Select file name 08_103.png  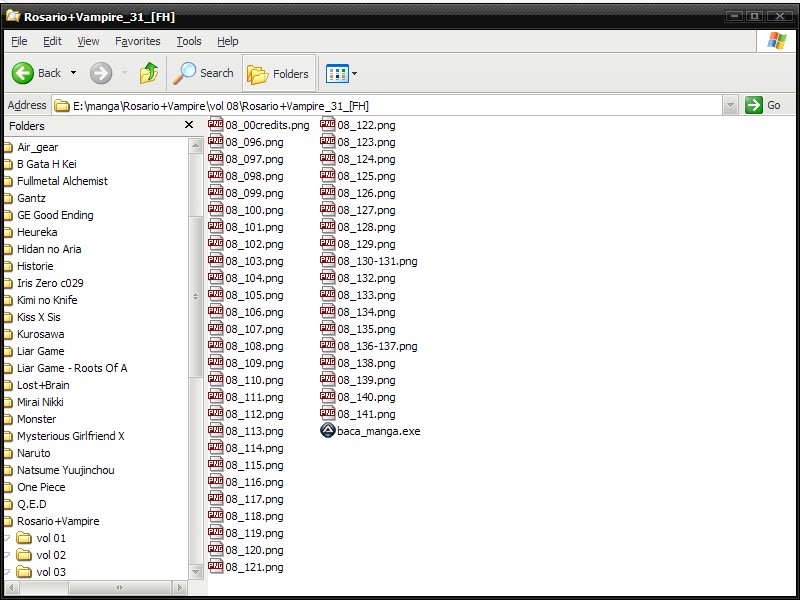coord(255,261)
